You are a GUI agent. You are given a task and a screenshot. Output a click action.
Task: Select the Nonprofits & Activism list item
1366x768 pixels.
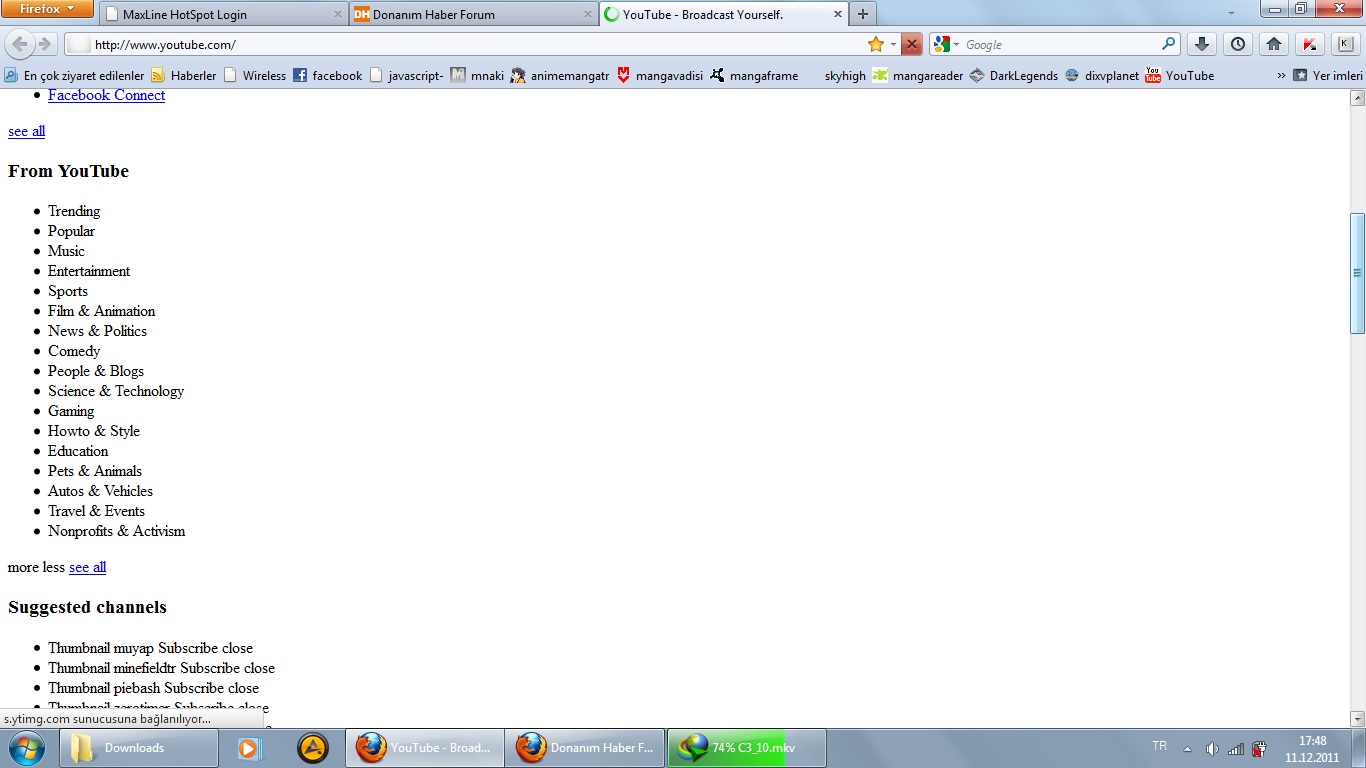coord(116,531)
